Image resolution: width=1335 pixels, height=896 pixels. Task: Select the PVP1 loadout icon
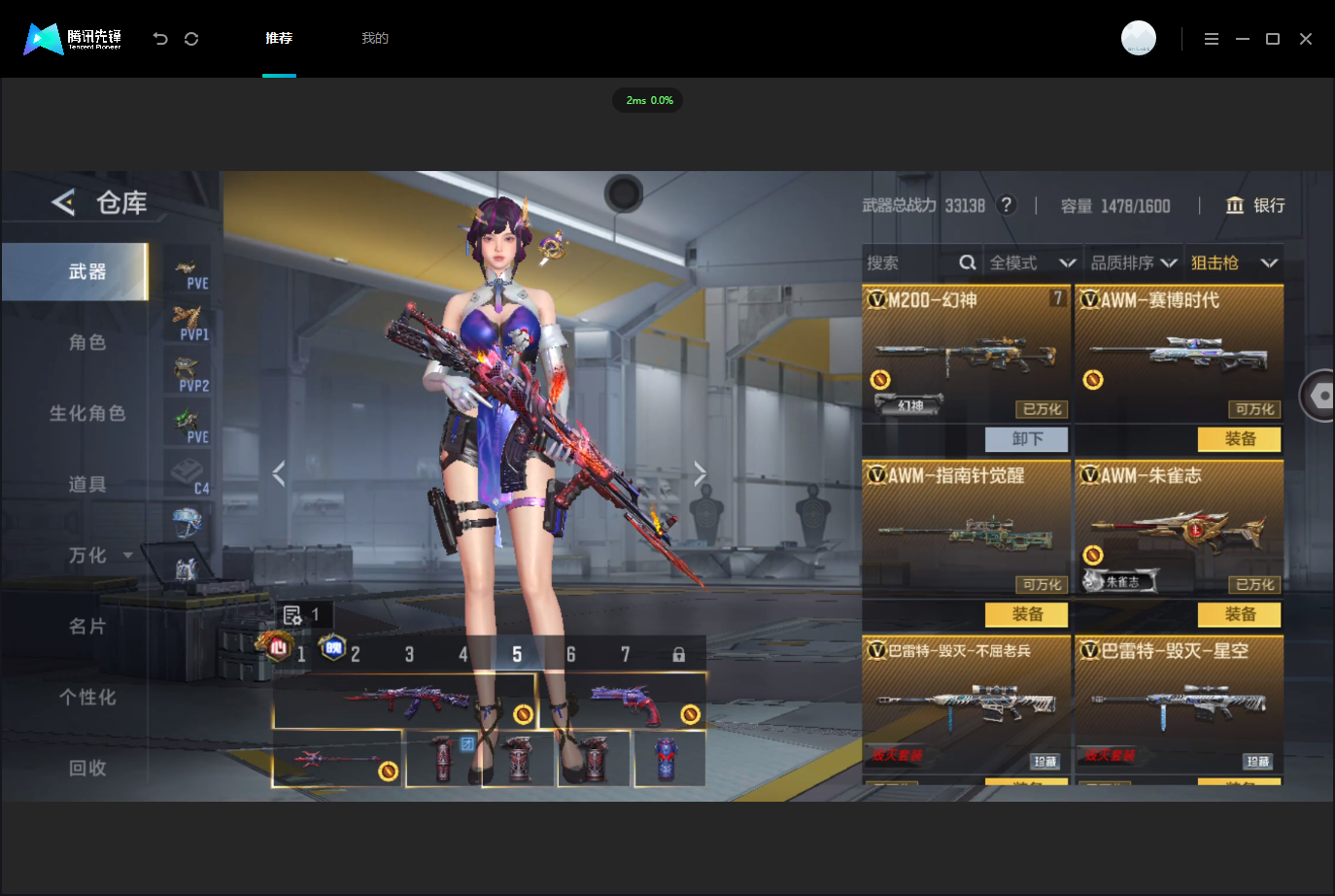[188, 322]
